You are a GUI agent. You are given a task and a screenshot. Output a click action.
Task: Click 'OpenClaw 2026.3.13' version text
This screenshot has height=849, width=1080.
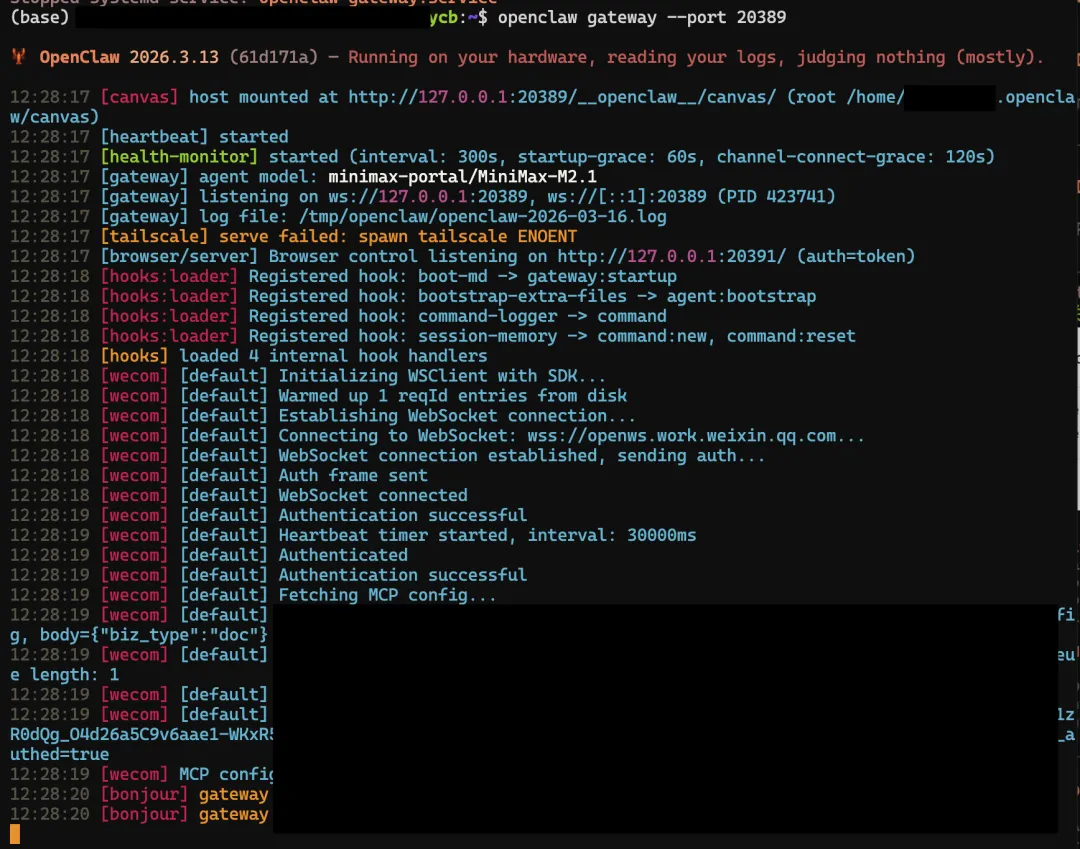(x=129, y=57)
